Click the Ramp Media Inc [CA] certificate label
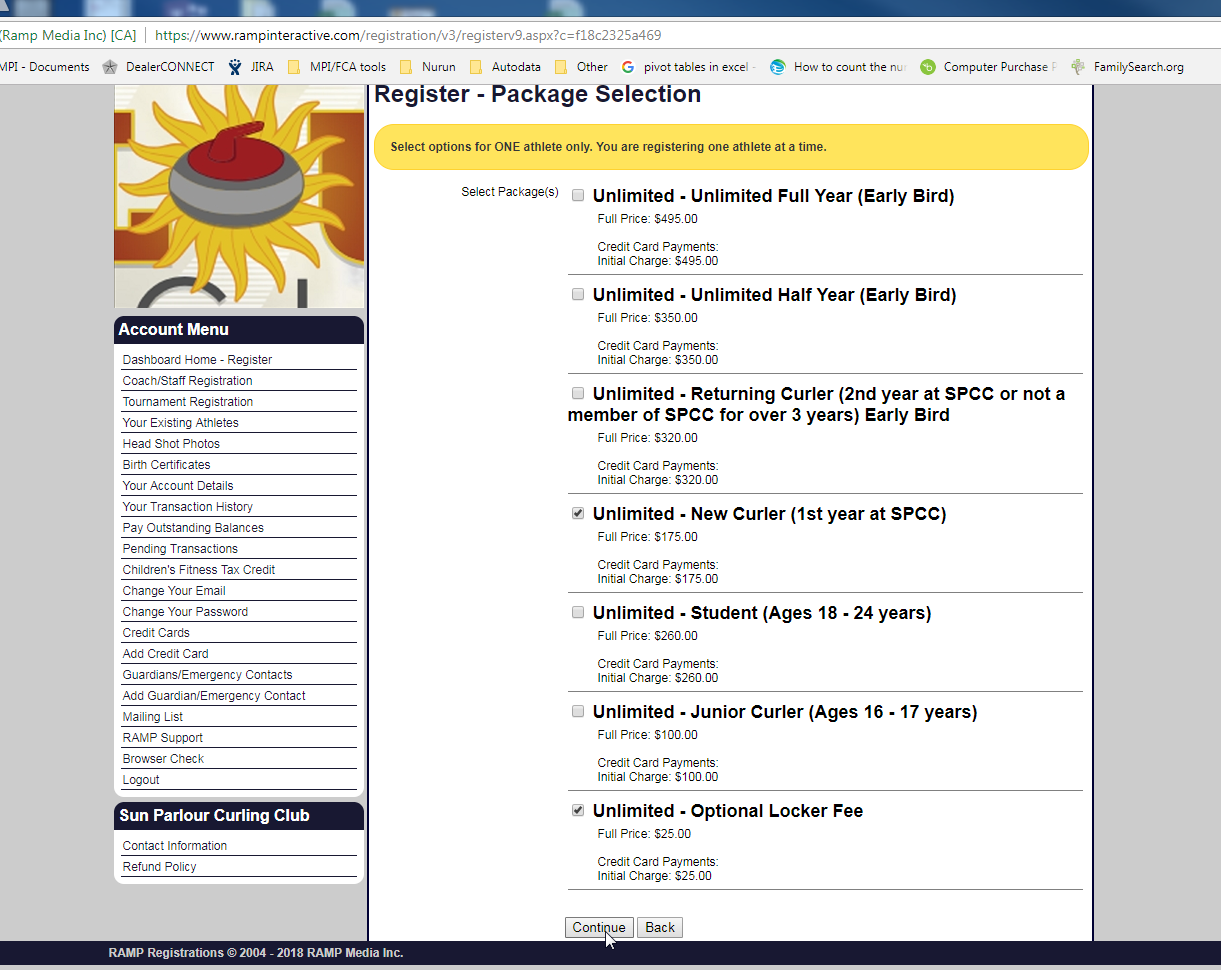Viewport: 1221px width, 970px height. click(68, 35)
